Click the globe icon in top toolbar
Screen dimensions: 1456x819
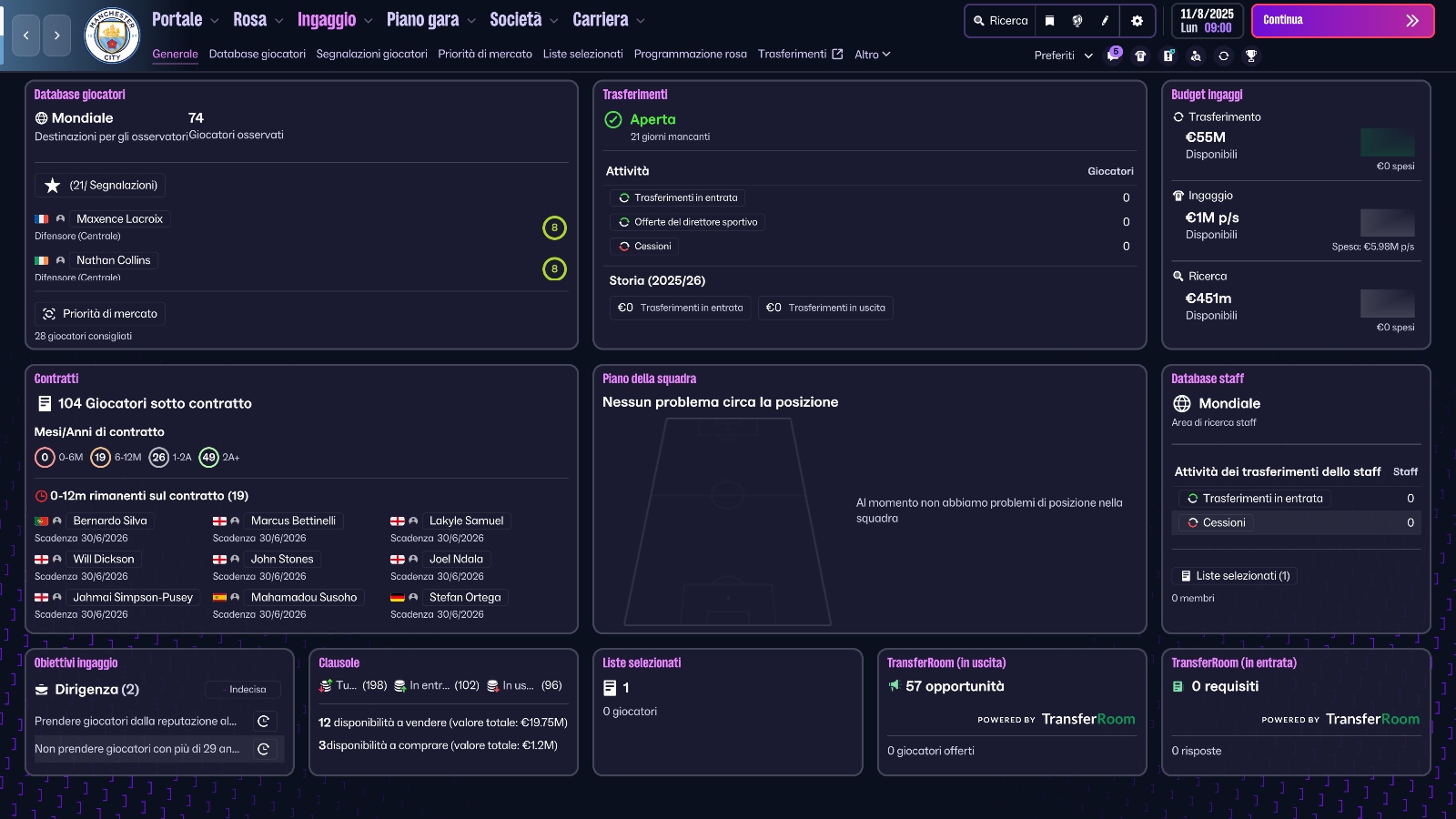(1077, 20)
